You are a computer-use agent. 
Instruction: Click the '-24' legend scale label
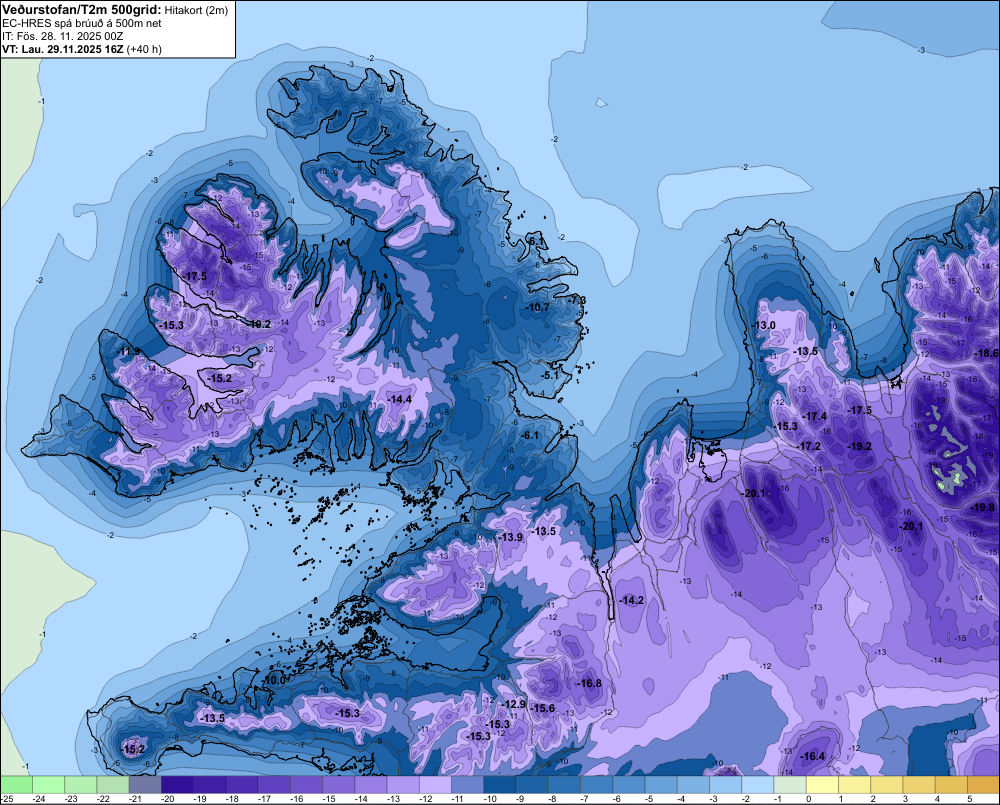[x=38, y=799]
